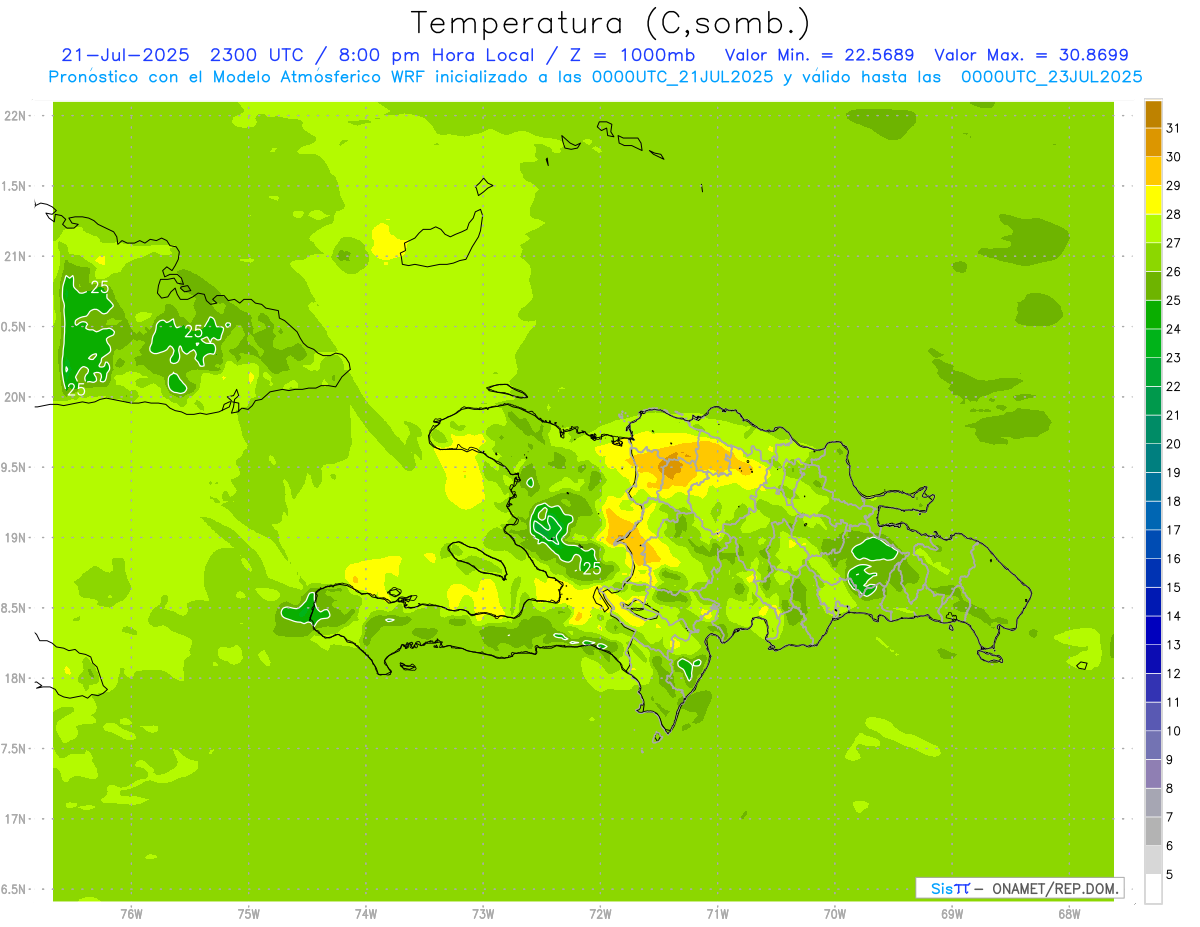The image size is (1200, 927).
Task: Click the '21N' latitude label
Action: (15, 256)
